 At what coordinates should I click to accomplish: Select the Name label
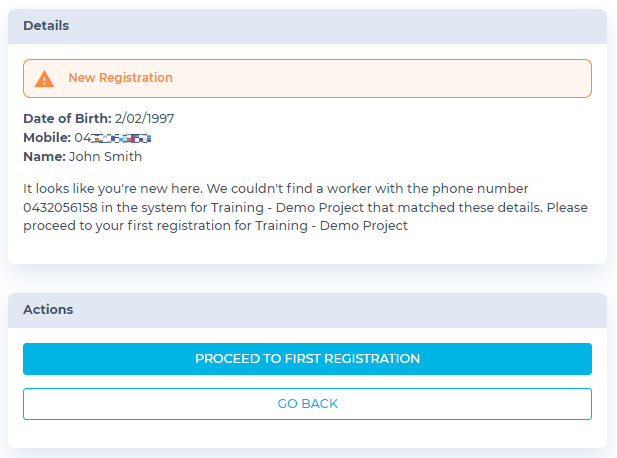point(44,157)
